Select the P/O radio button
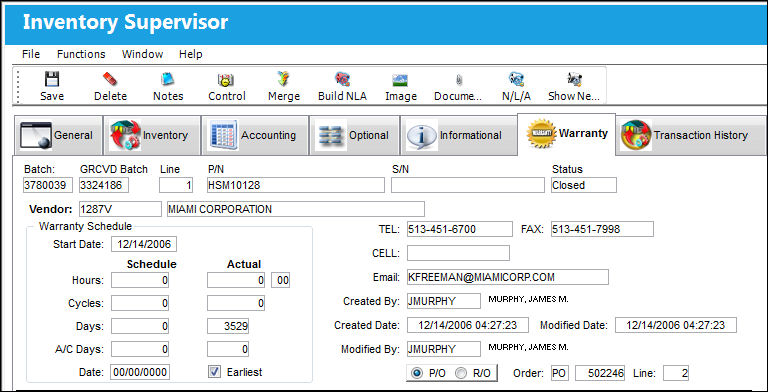Screen dimensions: 768x392 [416, 373]
